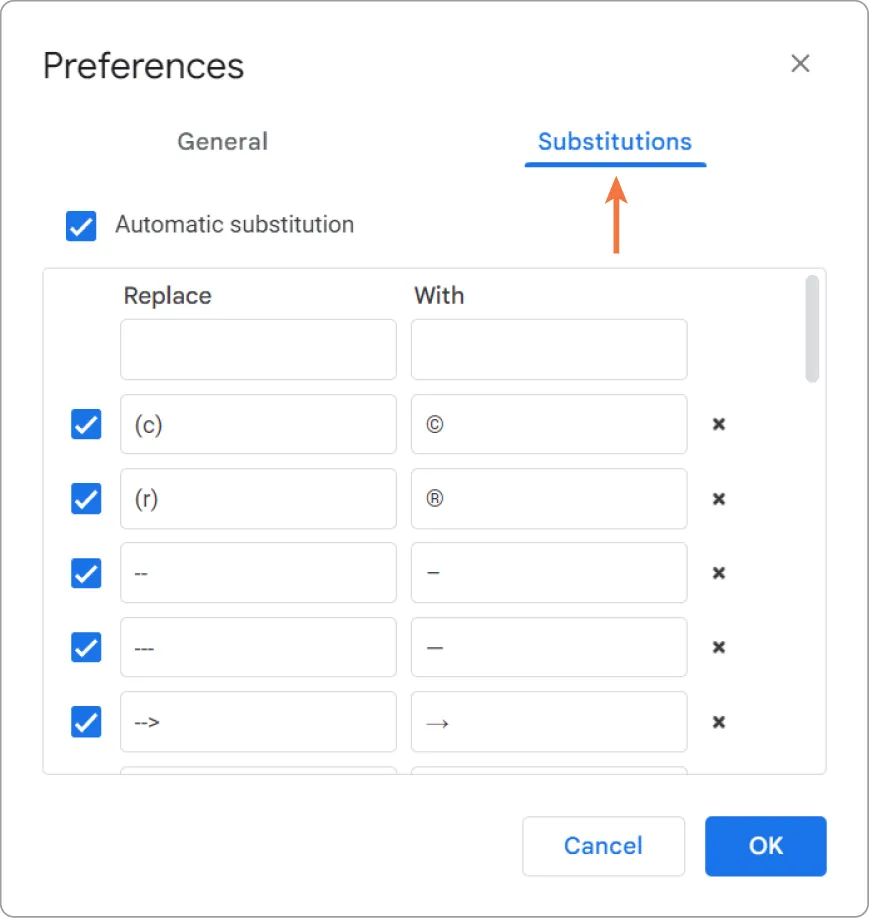
Task: Edit the "(c)" replace text box
Action: tap(258, 424)
